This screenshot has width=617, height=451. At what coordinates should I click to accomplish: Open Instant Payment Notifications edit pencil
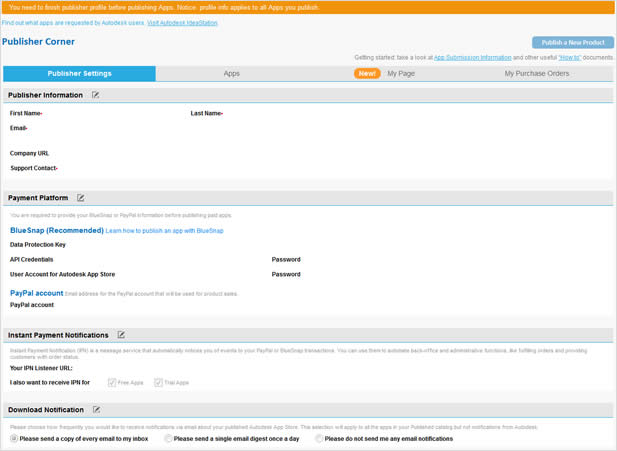tap(121, 335)
